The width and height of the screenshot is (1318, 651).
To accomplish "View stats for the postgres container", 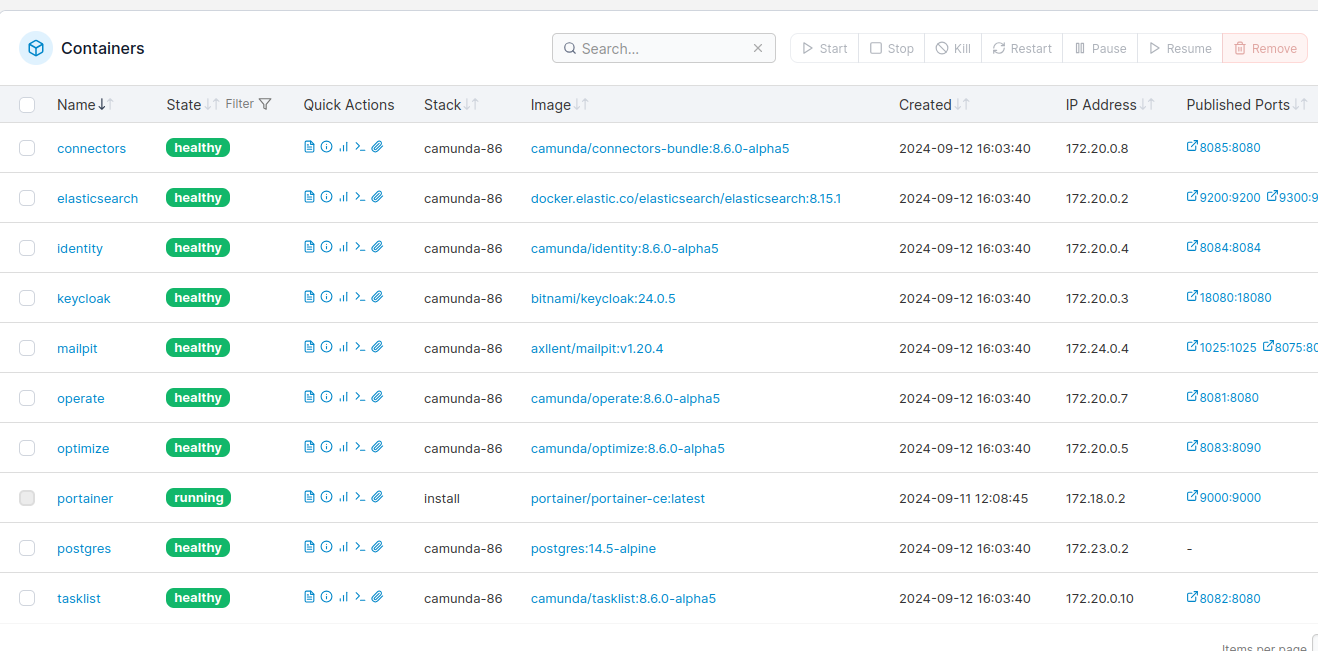I will pos(343,547).
